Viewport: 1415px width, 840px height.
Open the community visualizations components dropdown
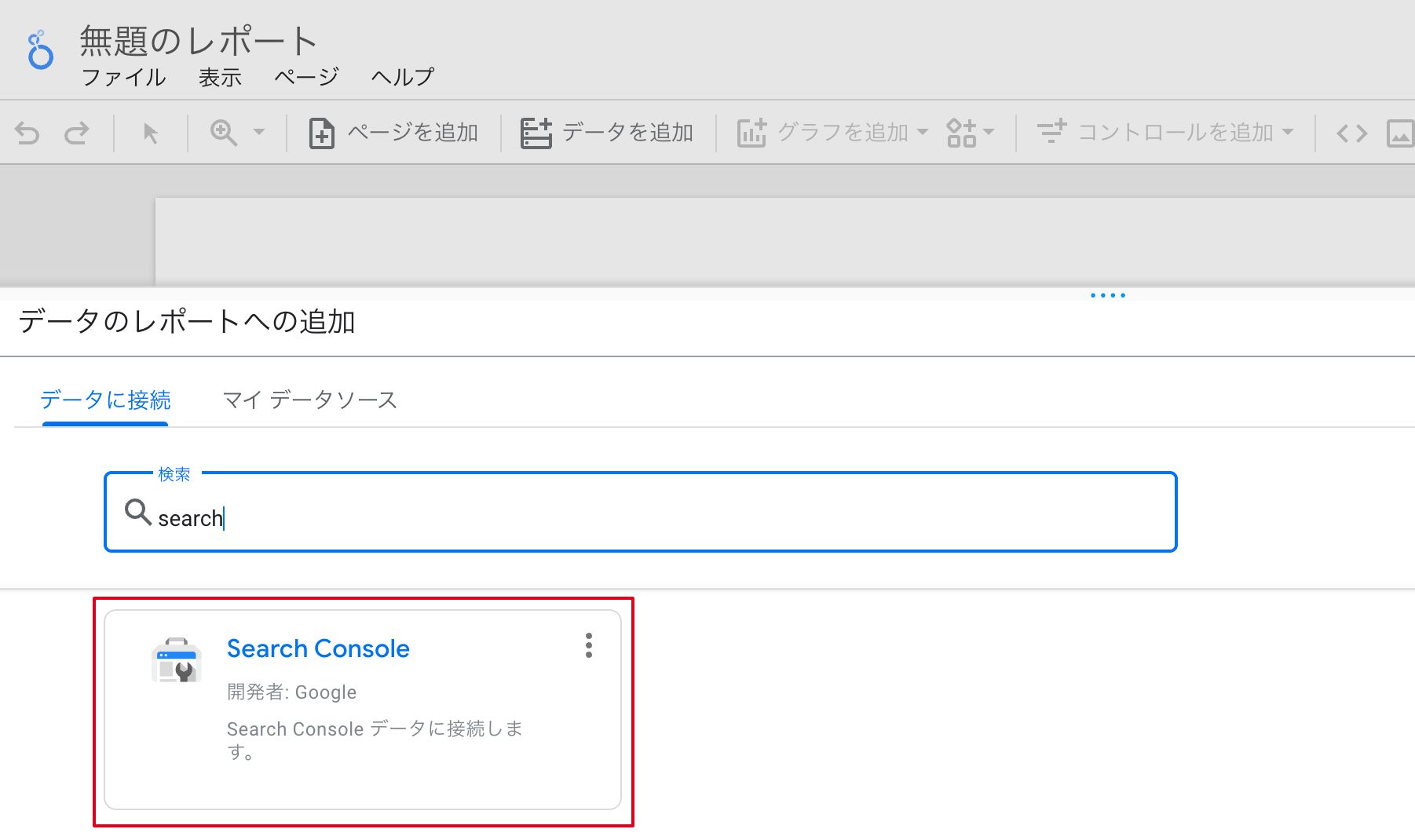[x=971, y=133]
